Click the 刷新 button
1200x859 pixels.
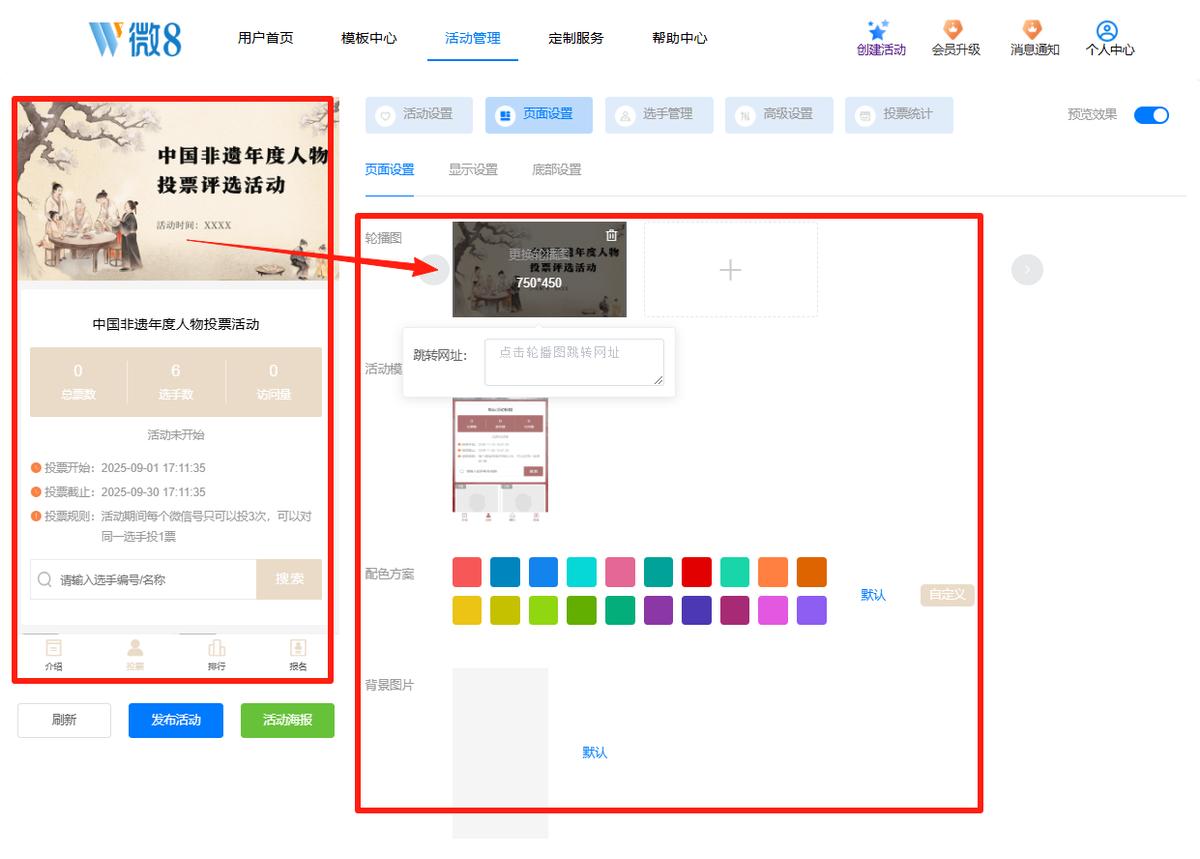pyautogui.click(x=64, y=720)
